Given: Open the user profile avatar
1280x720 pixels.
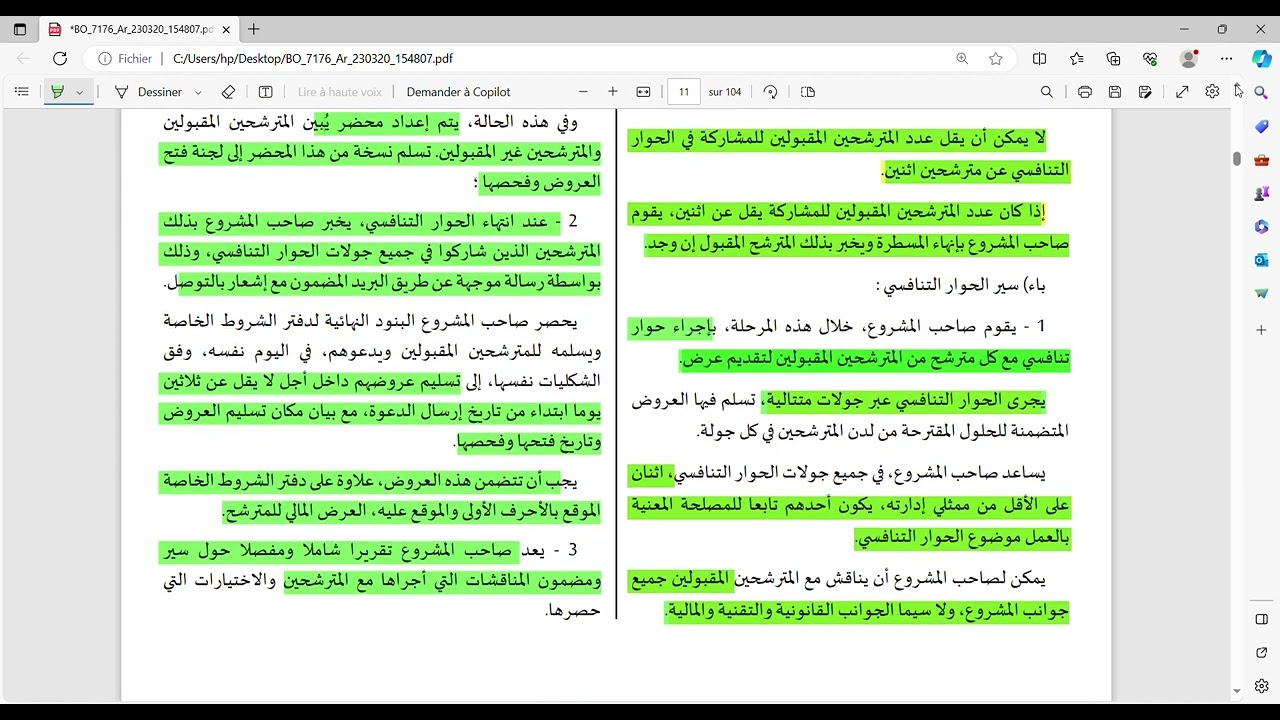Looking at the screenshot, I should pos(1189,59).
